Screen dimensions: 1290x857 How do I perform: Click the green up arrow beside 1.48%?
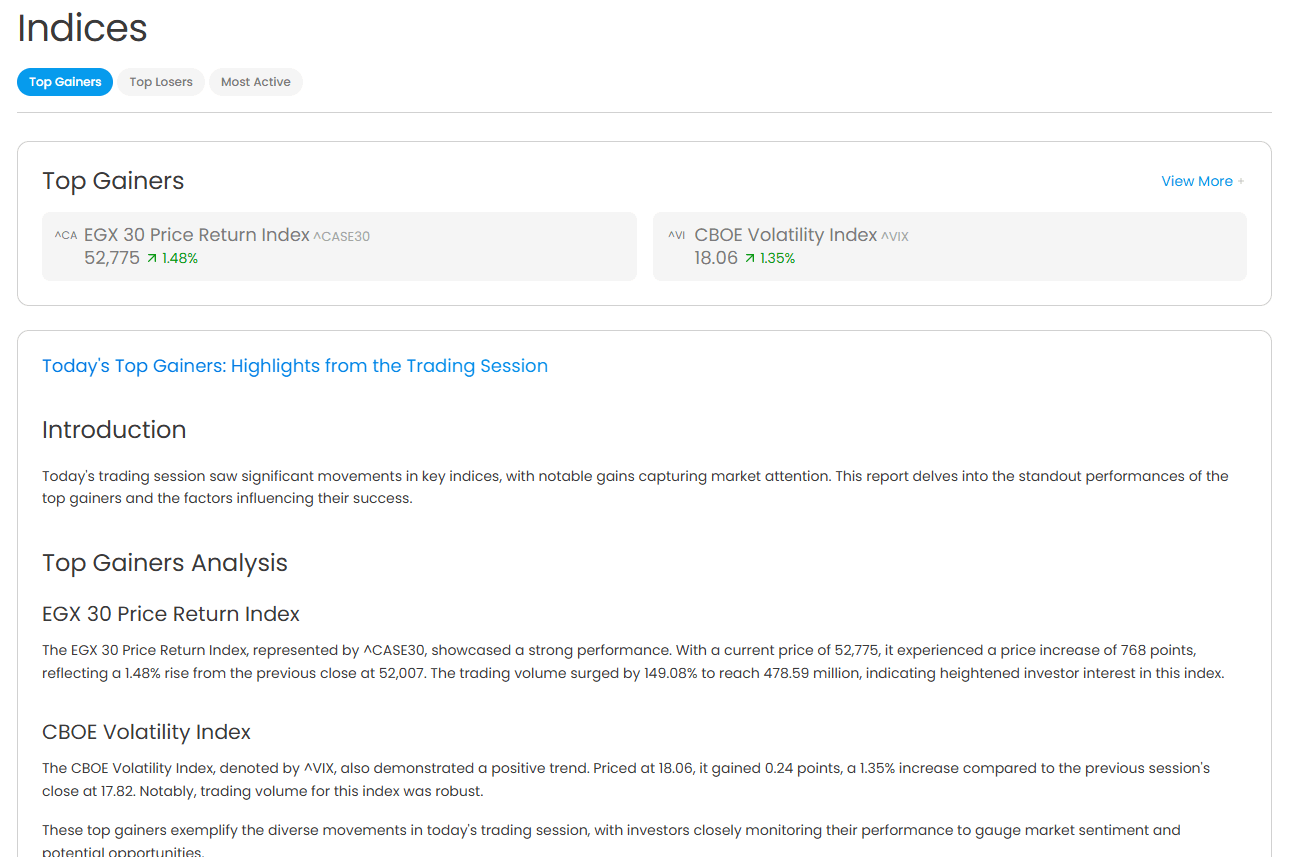152,258
